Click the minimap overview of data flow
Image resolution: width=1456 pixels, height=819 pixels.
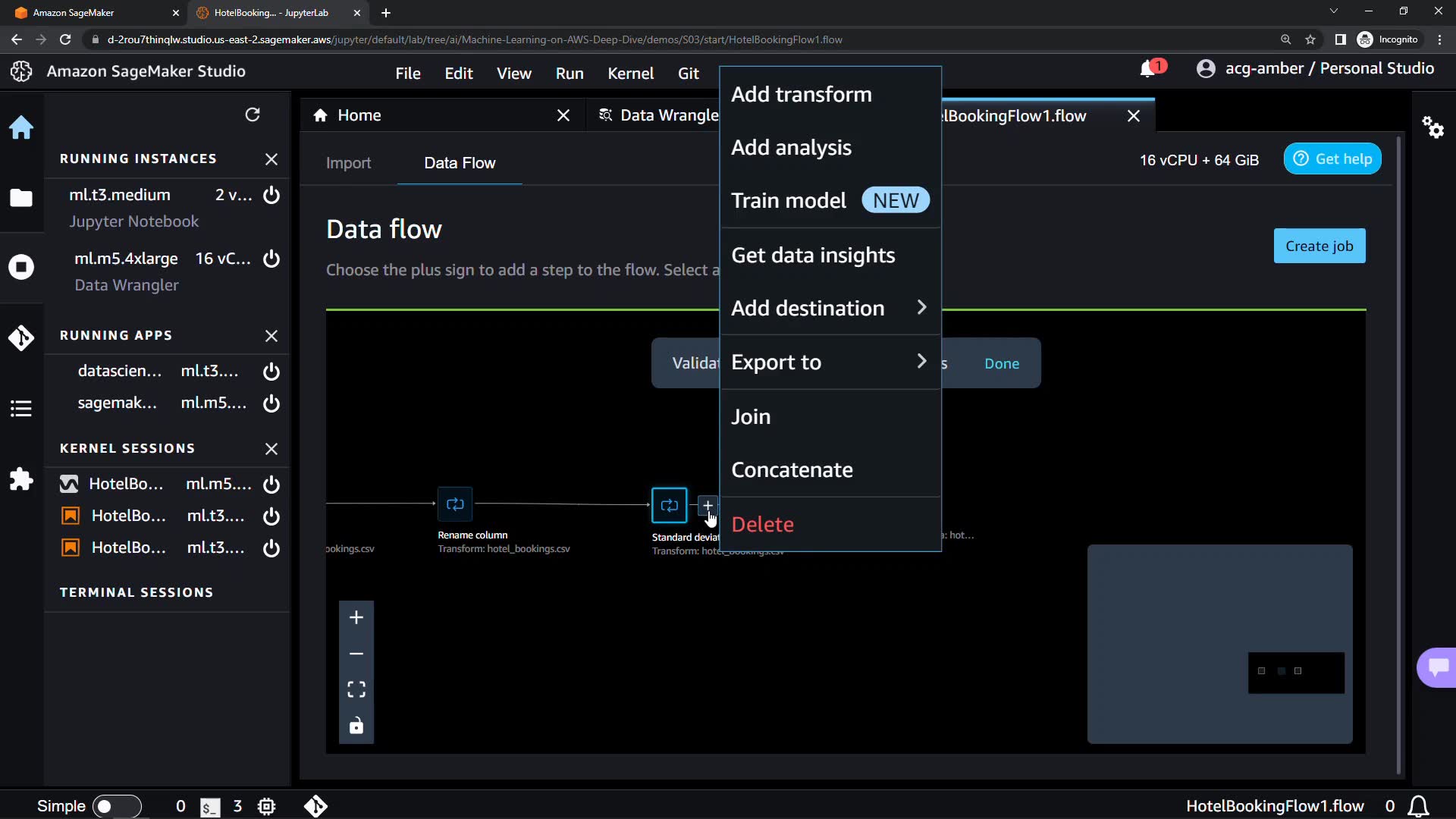point(1219,644)
